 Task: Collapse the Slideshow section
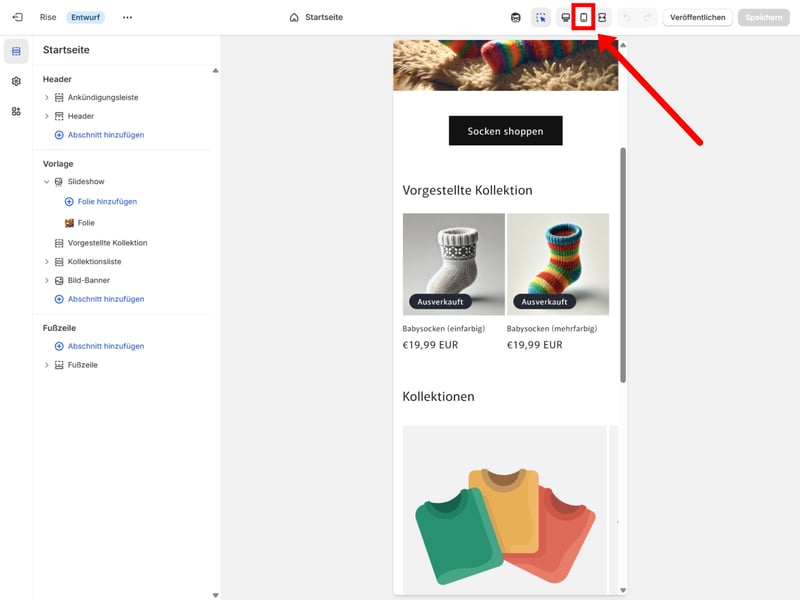click(x=47, y=182)
